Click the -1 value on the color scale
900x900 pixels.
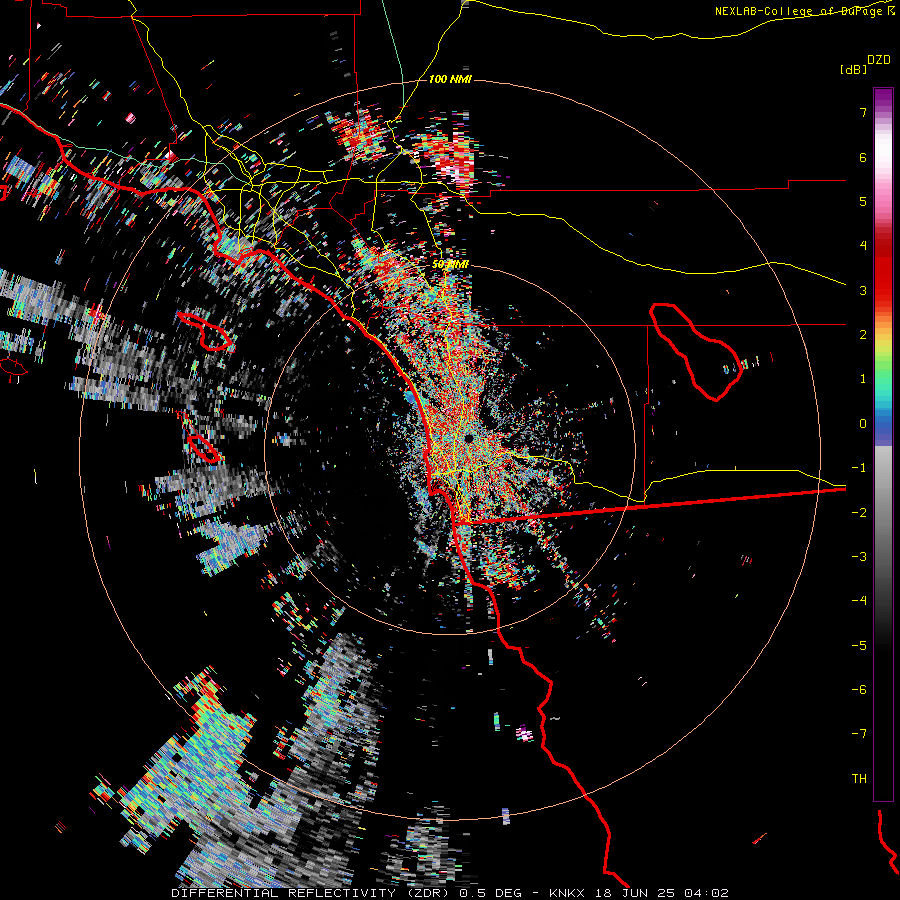(859, 468)
